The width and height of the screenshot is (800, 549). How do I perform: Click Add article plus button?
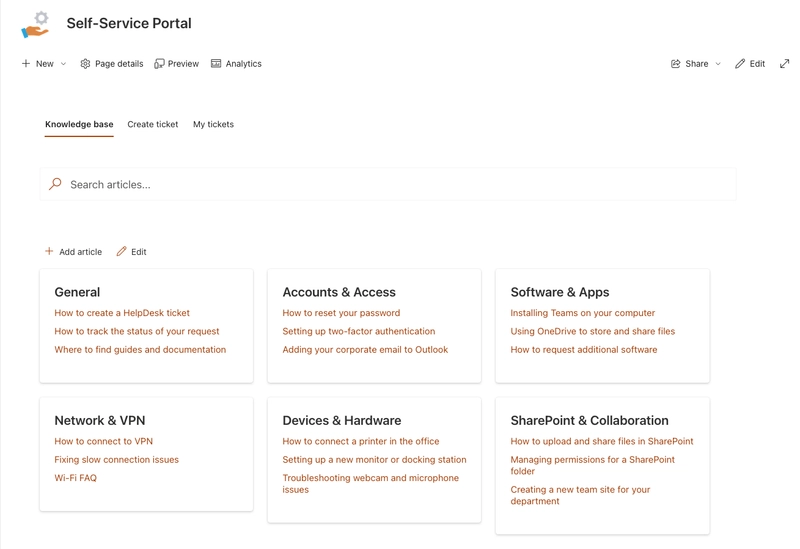(x=49, y=252)
